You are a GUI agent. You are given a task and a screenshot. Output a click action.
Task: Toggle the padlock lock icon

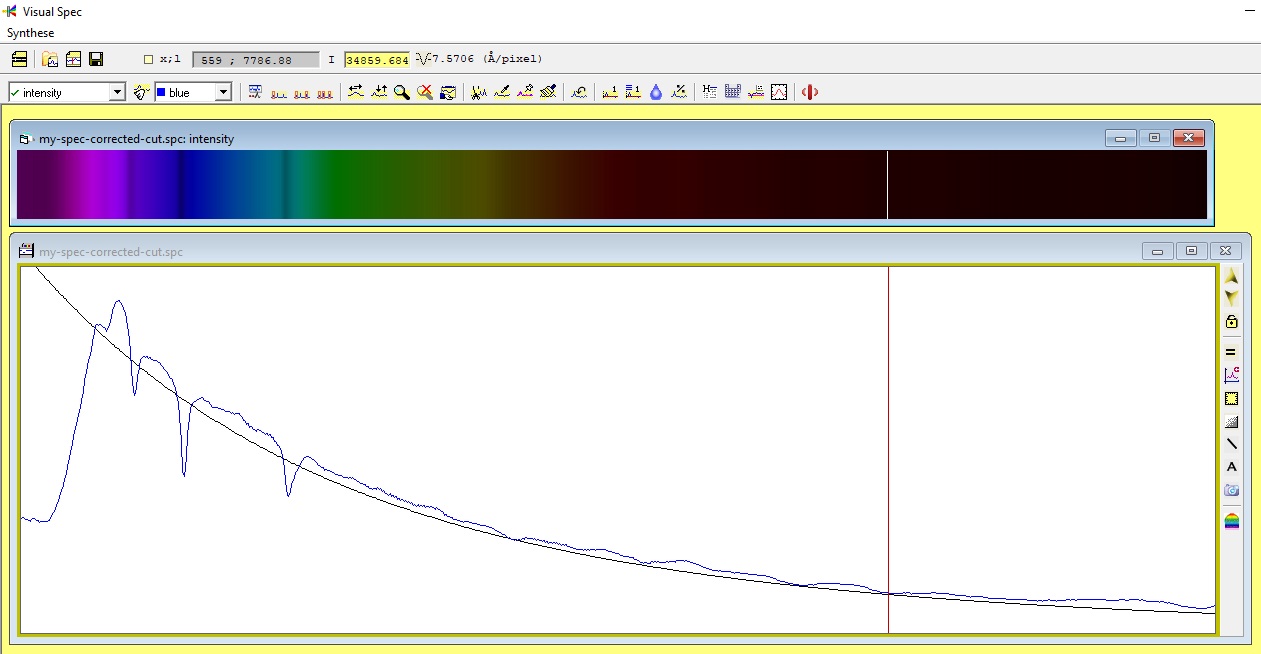click(x=1231, y=321)
